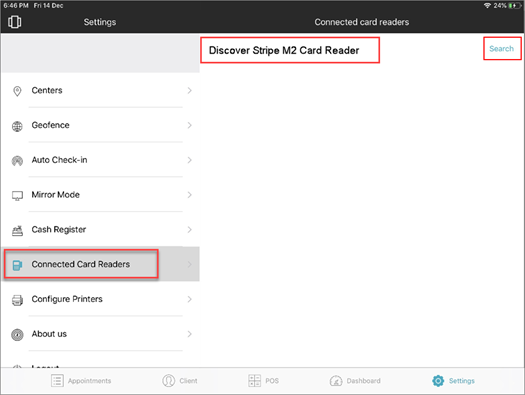The width and height of the screenshot is (525, 395).
Task: Tap the sidebar toggle icon in header
Action: (x=14, y=22)
